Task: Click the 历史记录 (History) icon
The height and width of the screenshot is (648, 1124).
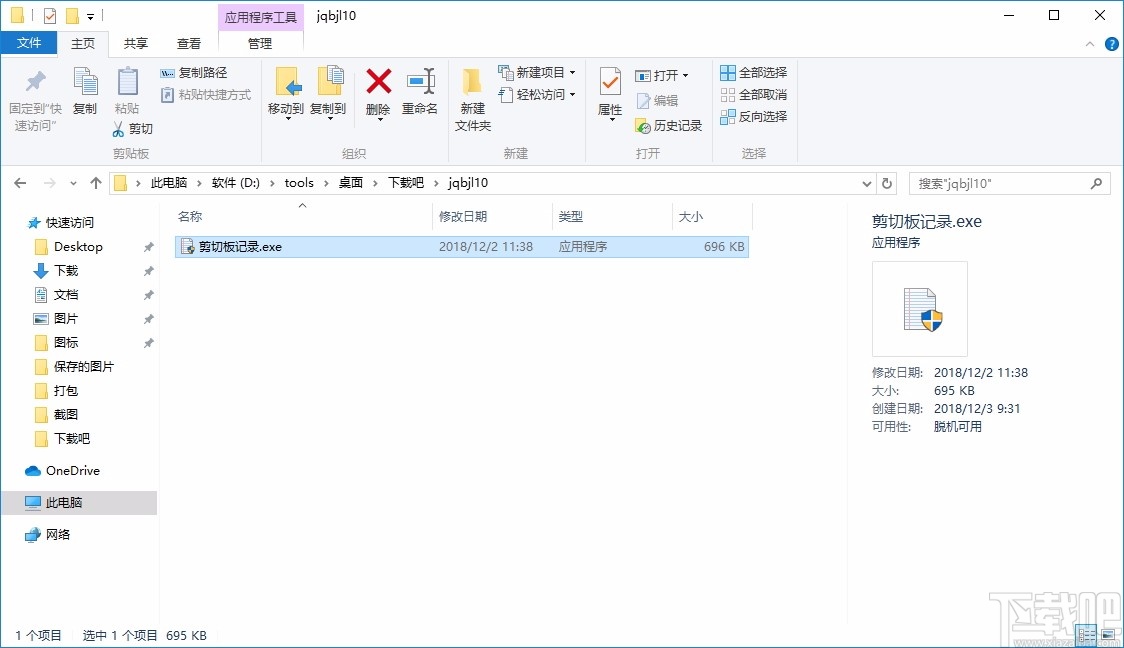Action: (668, 126)
